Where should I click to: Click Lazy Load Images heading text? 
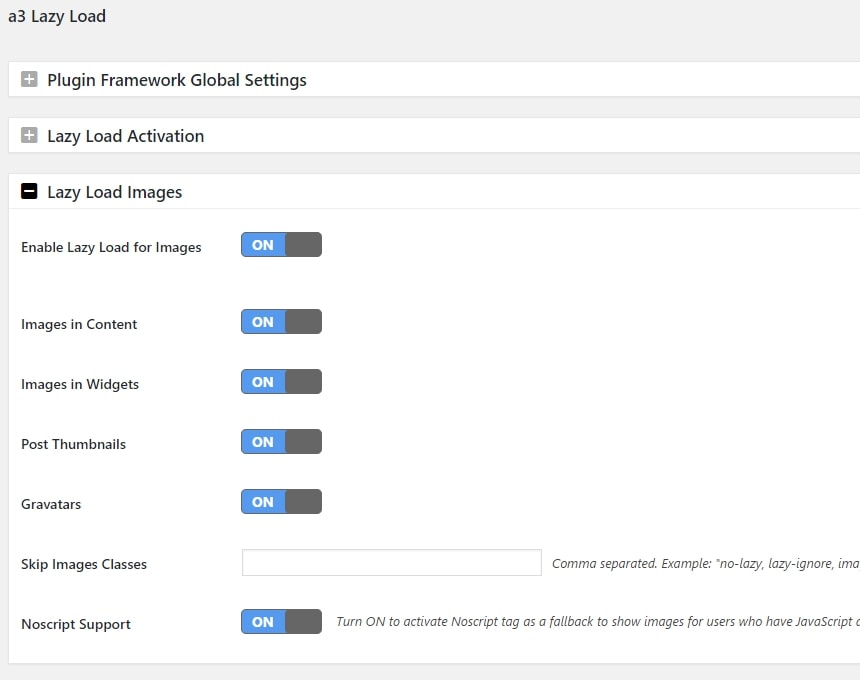[x=115, y=192]
